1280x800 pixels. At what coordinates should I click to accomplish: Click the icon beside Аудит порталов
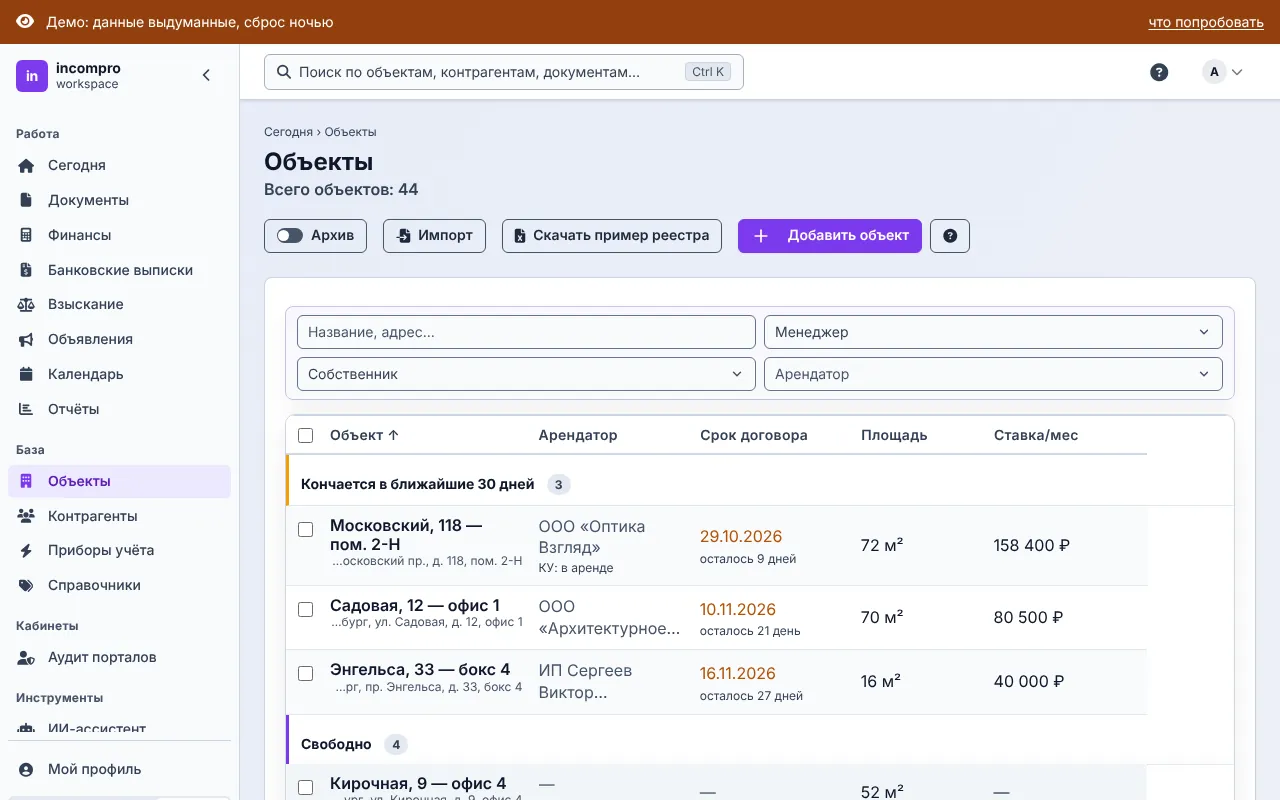pyautogui.click(x=27, y=657)
